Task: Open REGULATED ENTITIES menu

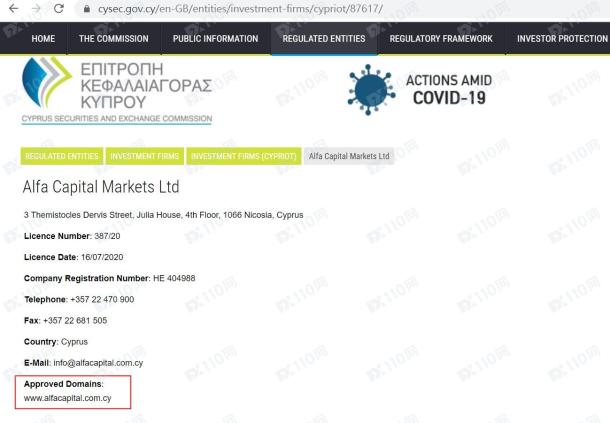Action: [324, 39]
